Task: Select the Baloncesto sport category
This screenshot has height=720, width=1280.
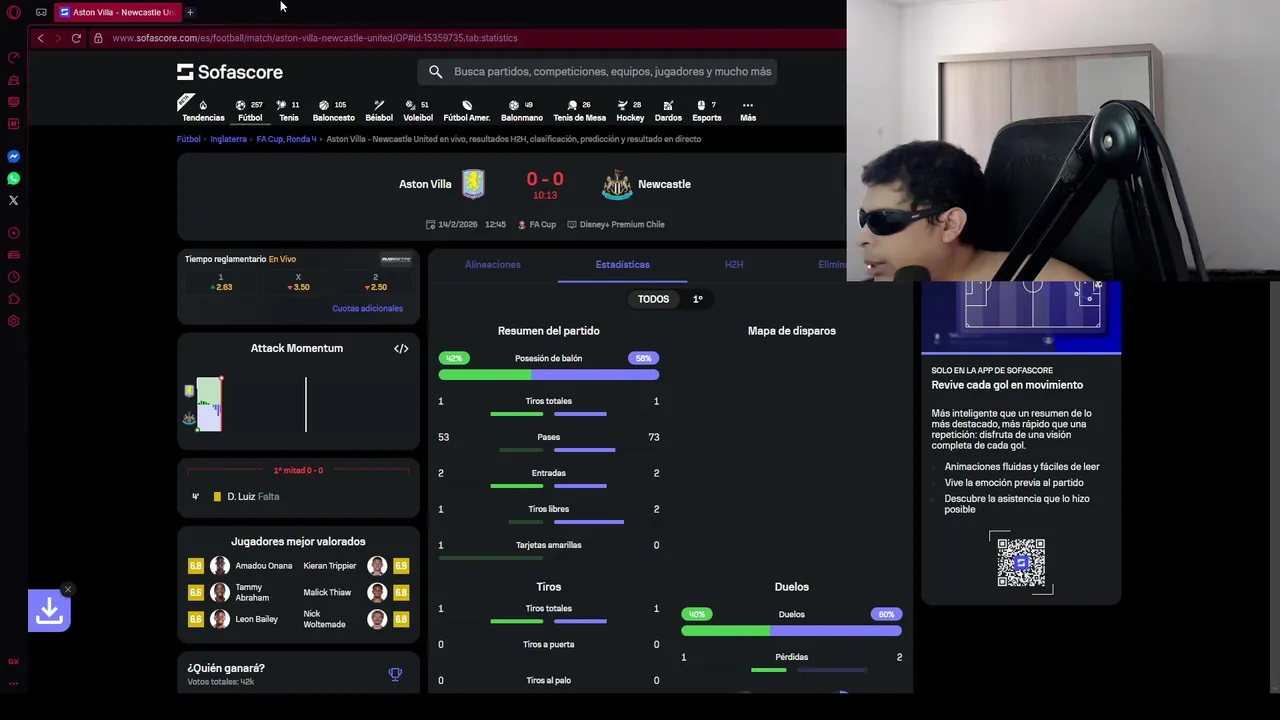Action: [x=333, y=110]
